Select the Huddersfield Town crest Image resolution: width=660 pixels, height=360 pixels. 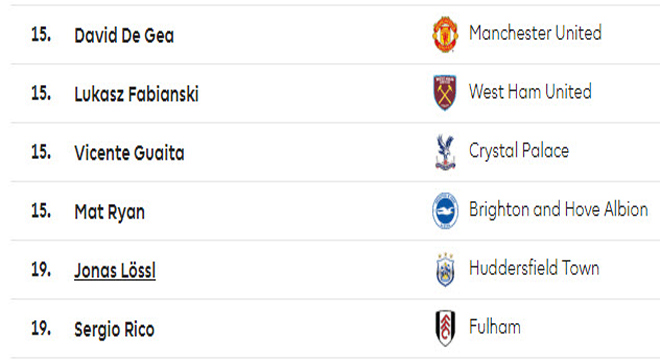[x=445, y=269]
